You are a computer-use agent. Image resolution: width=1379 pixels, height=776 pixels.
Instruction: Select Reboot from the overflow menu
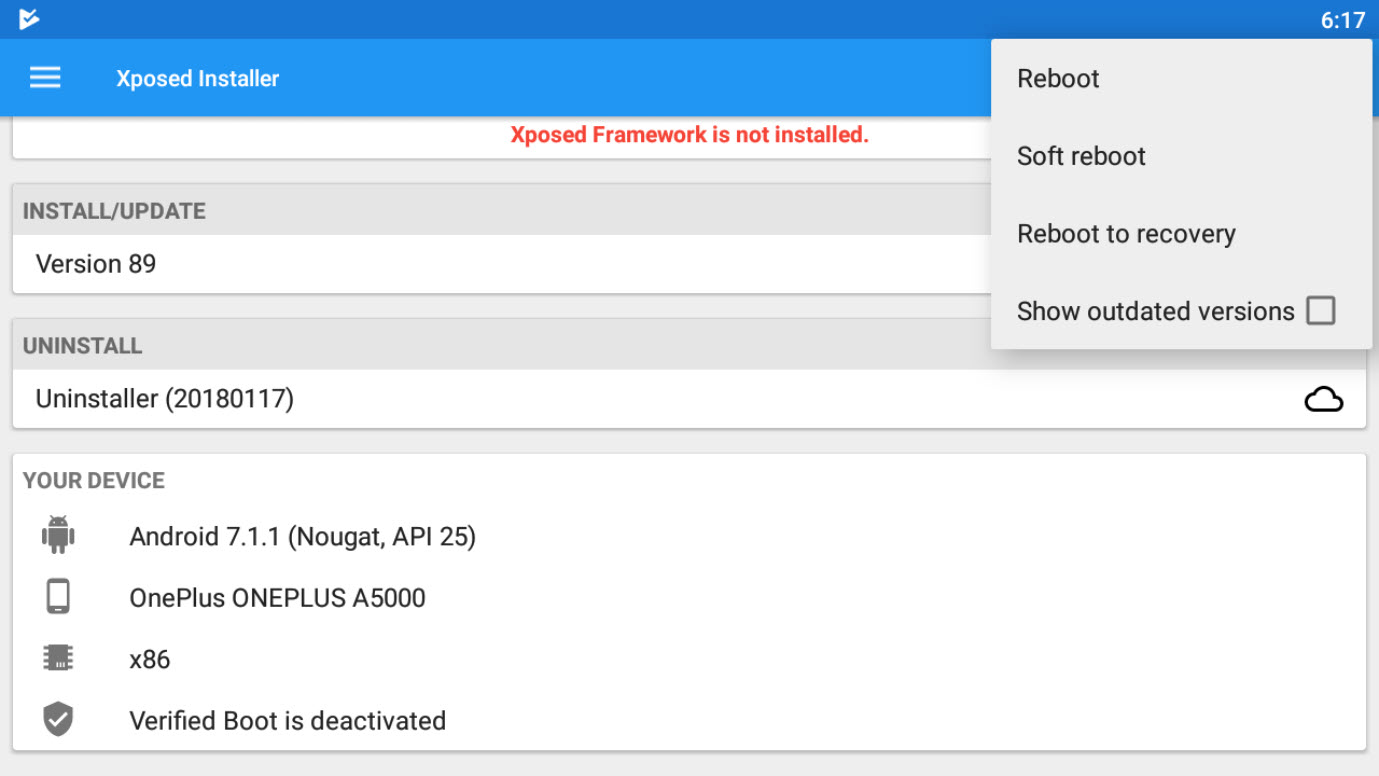coord(1181,78)
